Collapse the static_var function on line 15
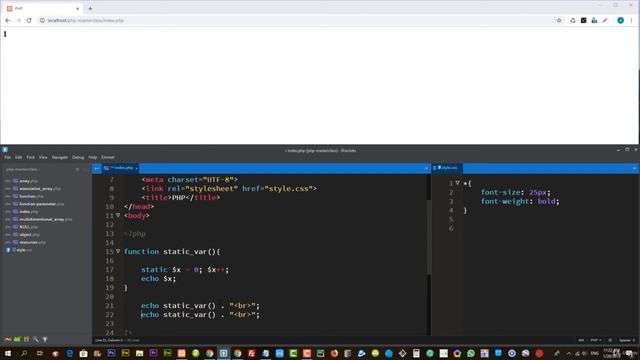Screen dimensions: 640x360 pos(118,251)
